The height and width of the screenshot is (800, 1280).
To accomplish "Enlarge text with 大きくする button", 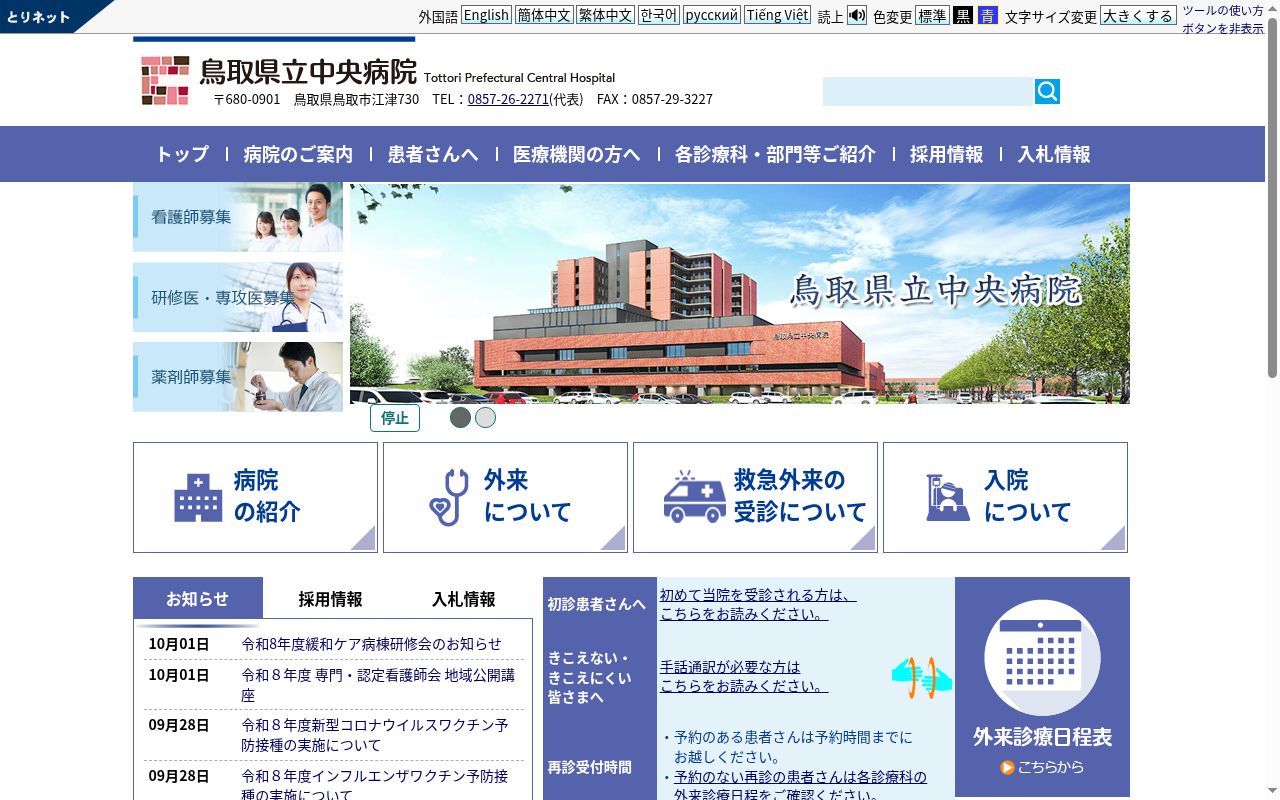I will (x=1138, y=15).
